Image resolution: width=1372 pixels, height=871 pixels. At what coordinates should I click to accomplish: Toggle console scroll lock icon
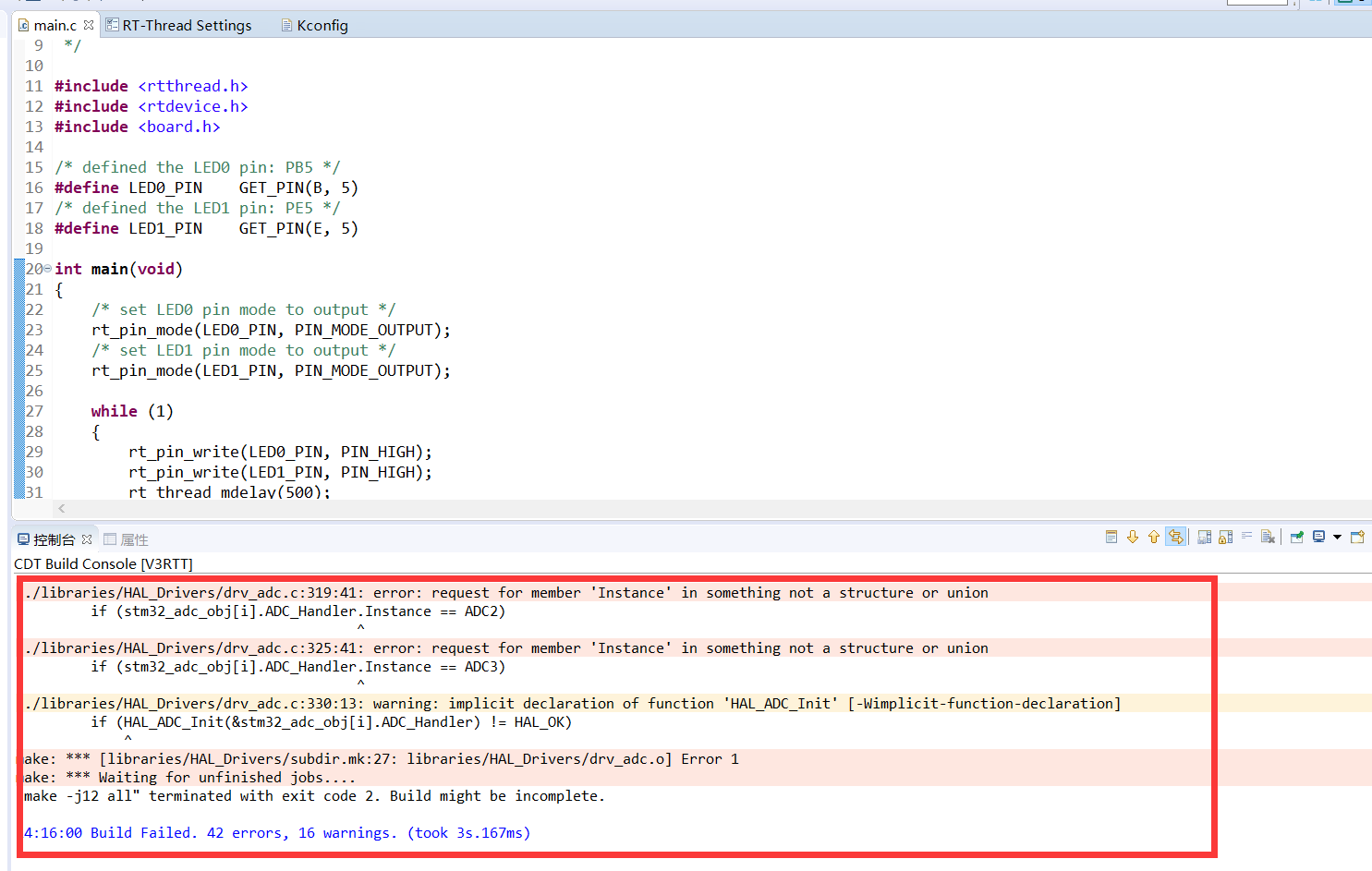point(1226,537)
